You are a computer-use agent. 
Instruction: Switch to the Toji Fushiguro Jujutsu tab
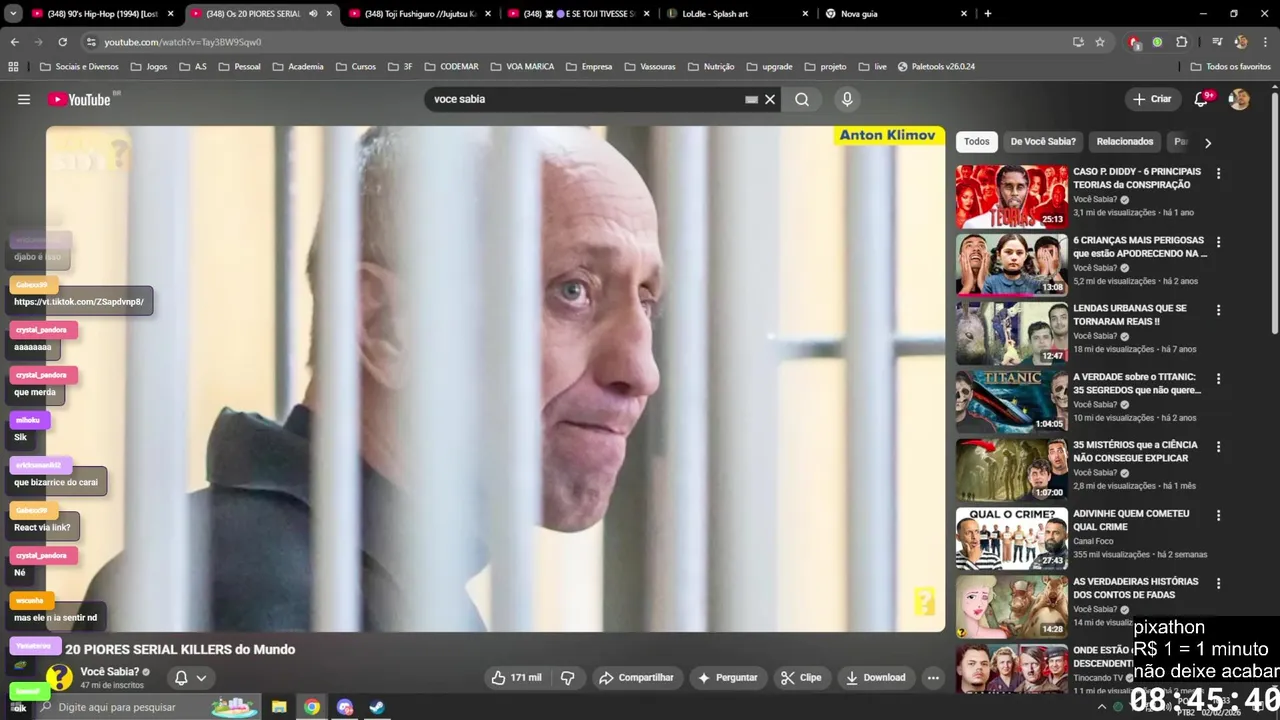click(418, 14)
